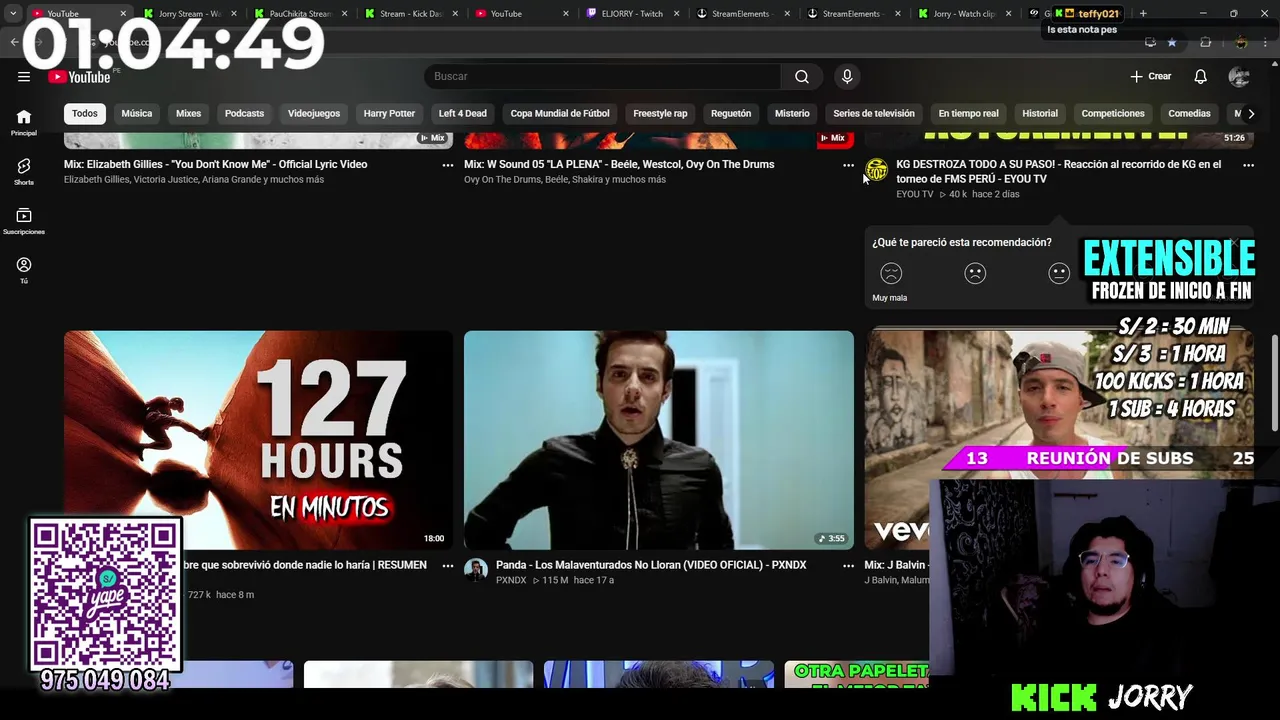Viewport: 1280px width, 720px height.
Task: Open the browser extensions puzzle icon
Action: [1205, 42]
